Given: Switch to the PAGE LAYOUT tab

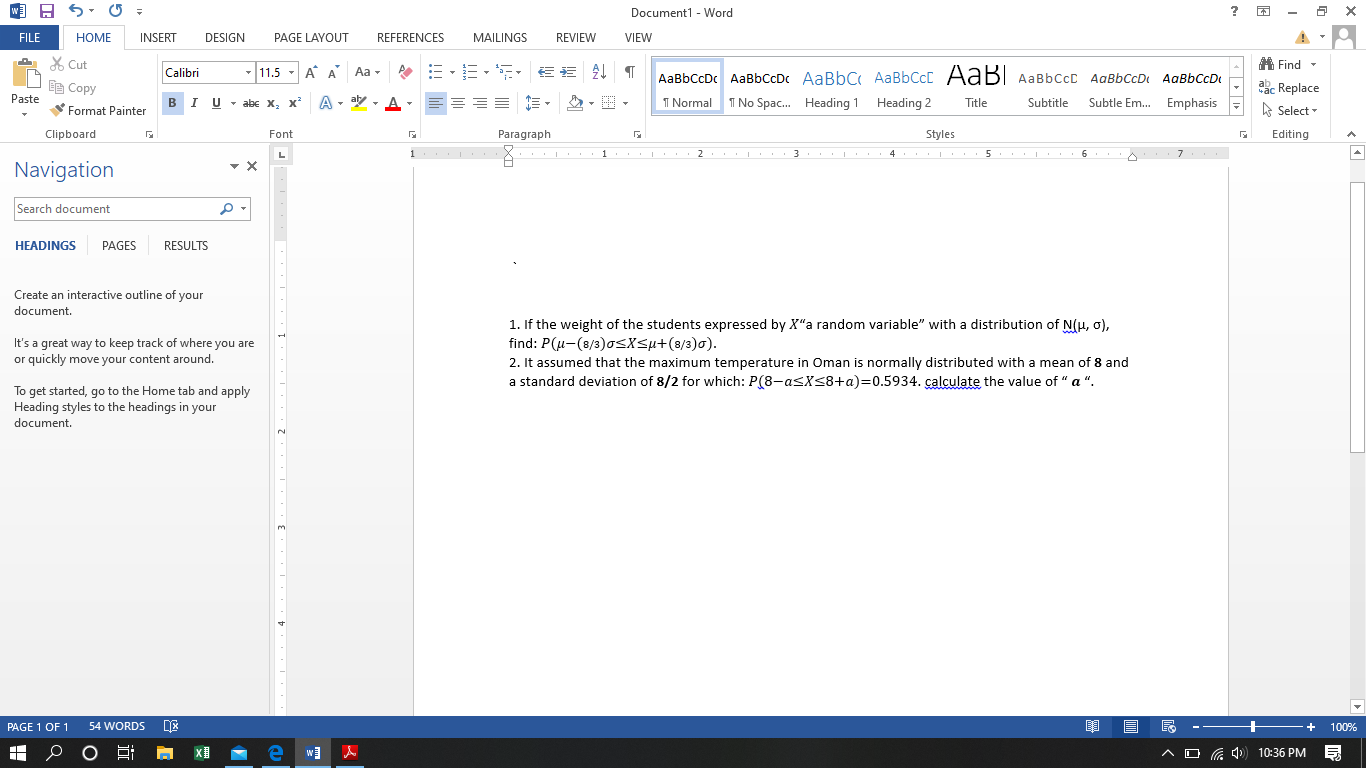Looking at the screenshot, I should coord(311,38).
